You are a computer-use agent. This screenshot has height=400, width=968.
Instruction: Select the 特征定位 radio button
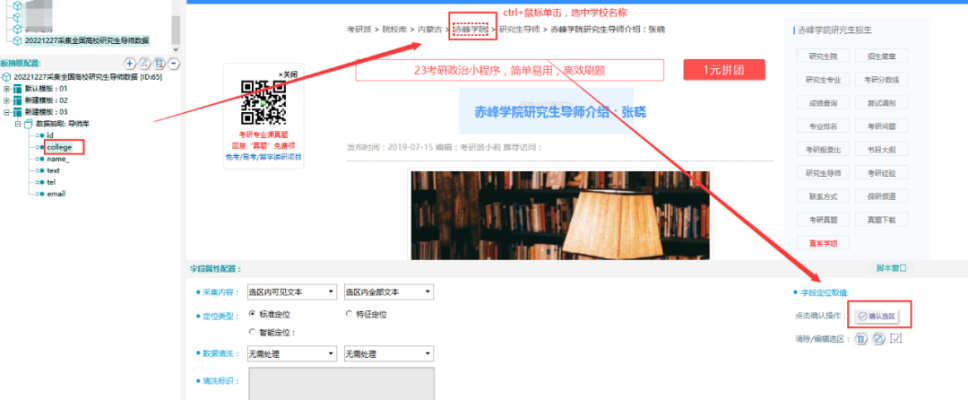348,314
